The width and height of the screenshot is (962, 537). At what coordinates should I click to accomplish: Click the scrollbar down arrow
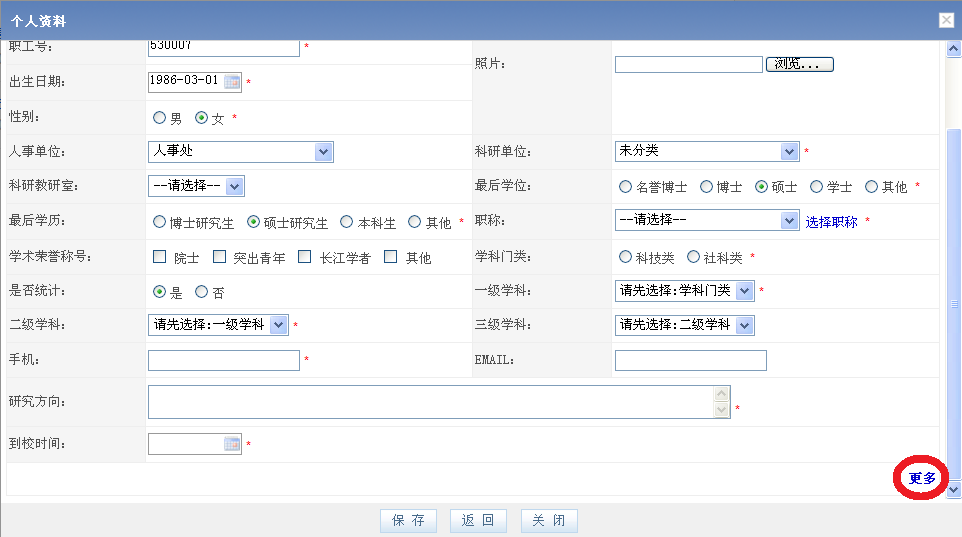953,489
